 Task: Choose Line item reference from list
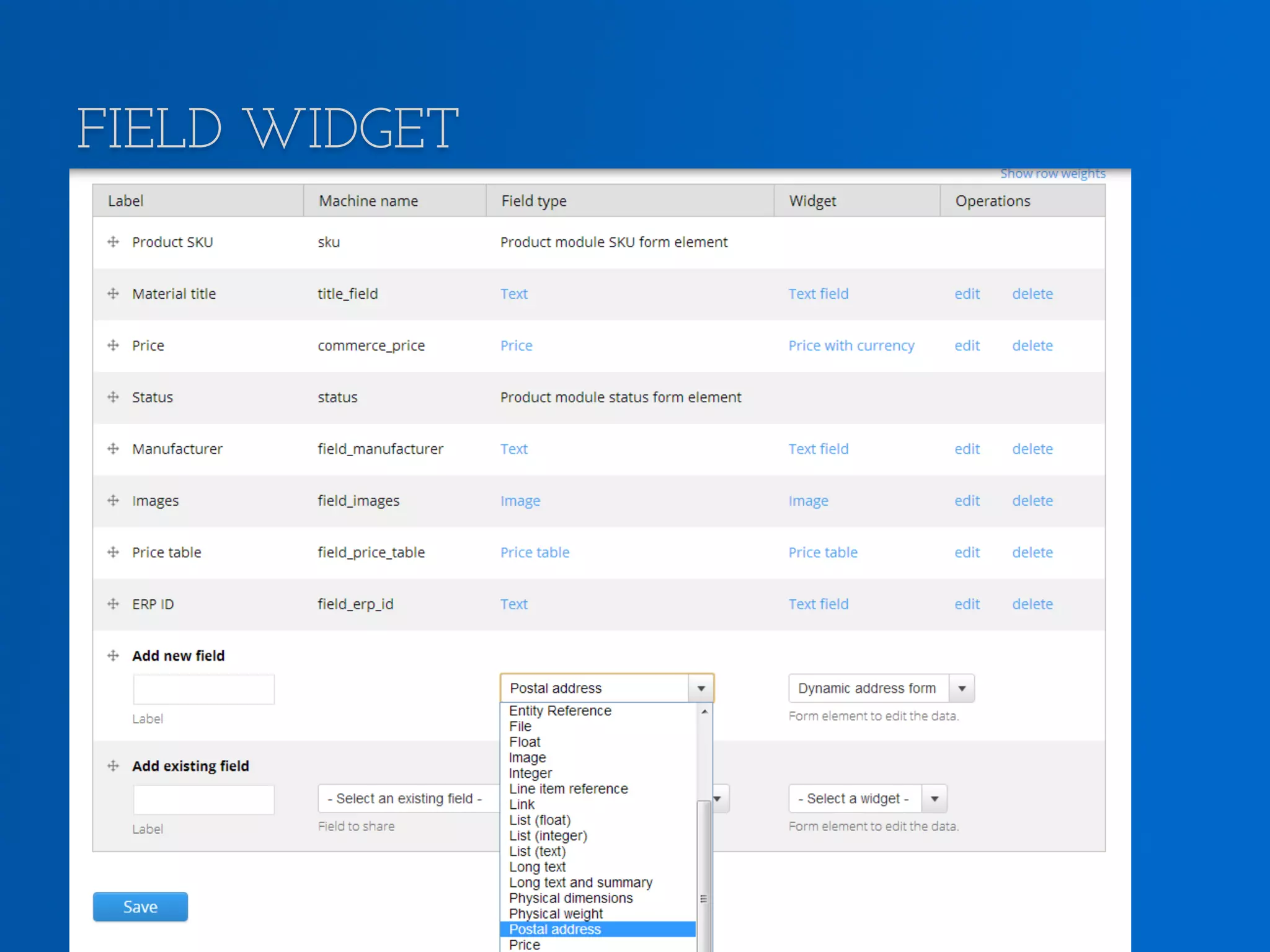(598, 789)
